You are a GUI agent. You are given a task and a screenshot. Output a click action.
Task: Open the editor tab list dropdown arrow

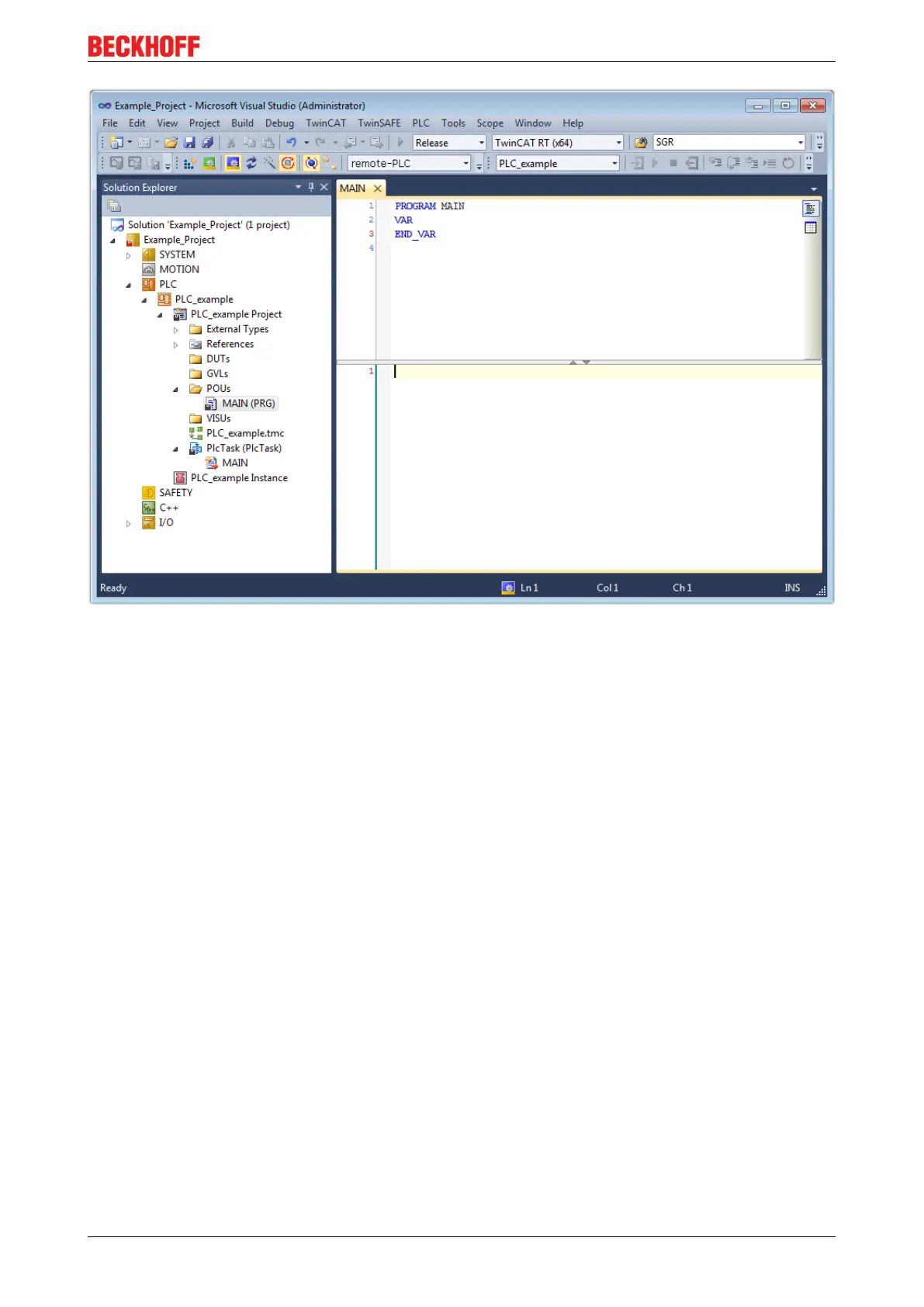click(x=814, y=189)
